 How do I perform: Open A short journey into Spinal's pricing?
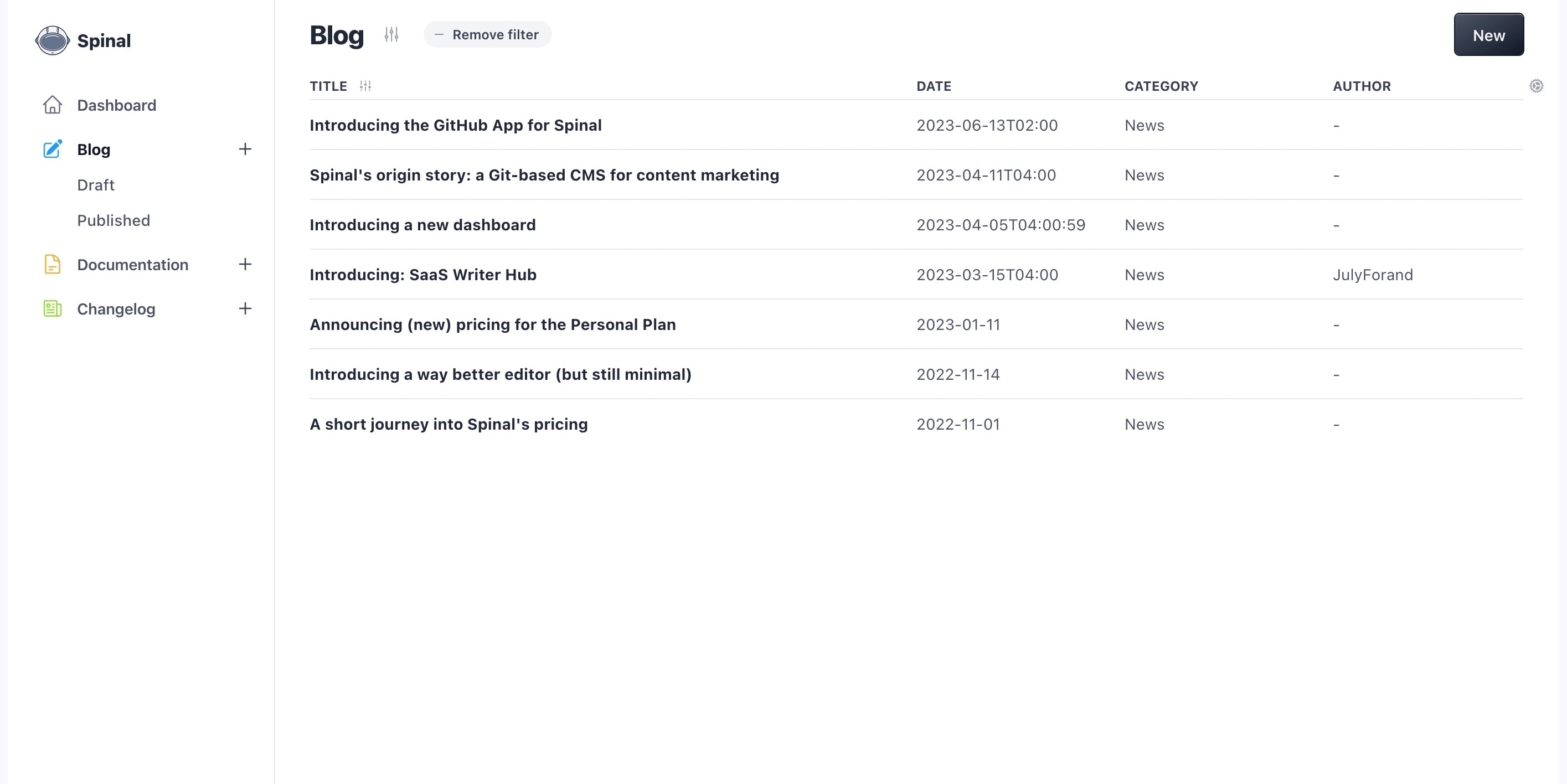449,425
